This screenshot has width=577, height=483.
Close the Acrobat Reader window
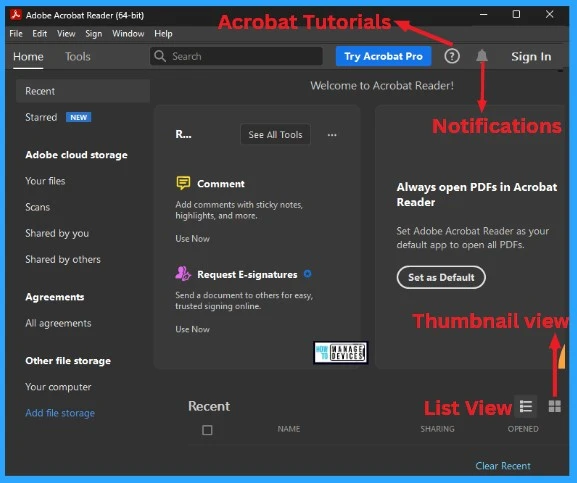click(x=549, y=14)
